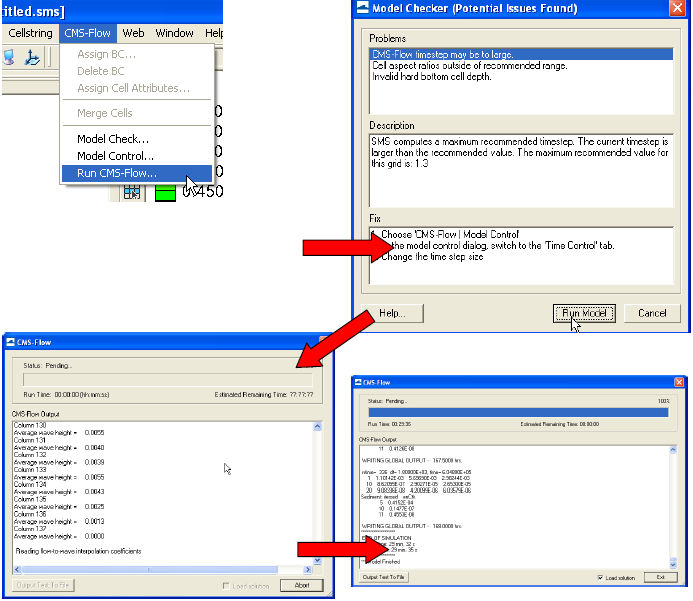Viewport: 693px width, 601px height.
Task: Click the 100% progress label
Action: click(663, 401)
